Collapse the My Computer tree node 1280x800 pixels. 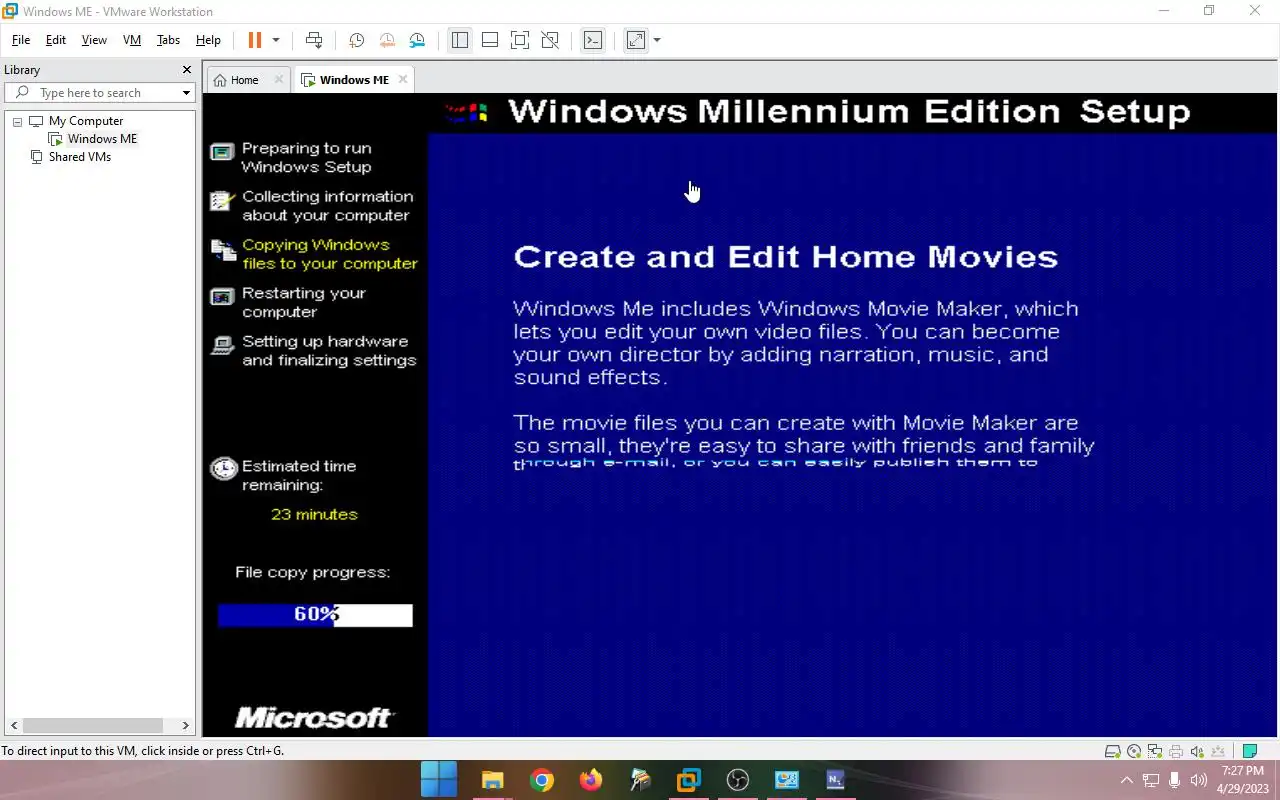17,121
